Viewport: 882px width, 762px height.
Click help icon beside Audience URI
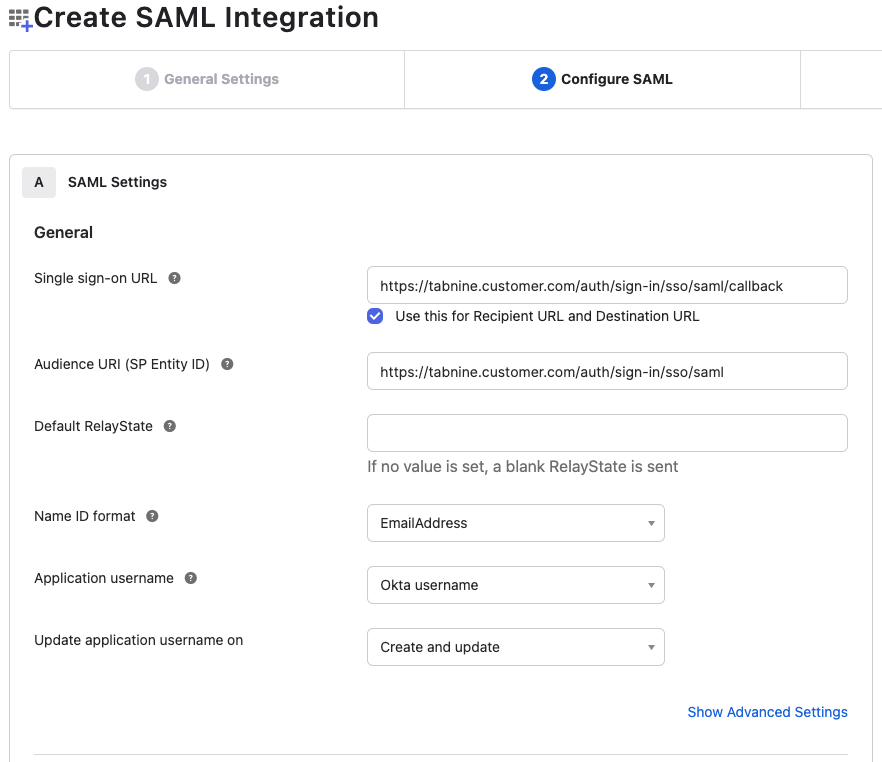click(227, 364)
